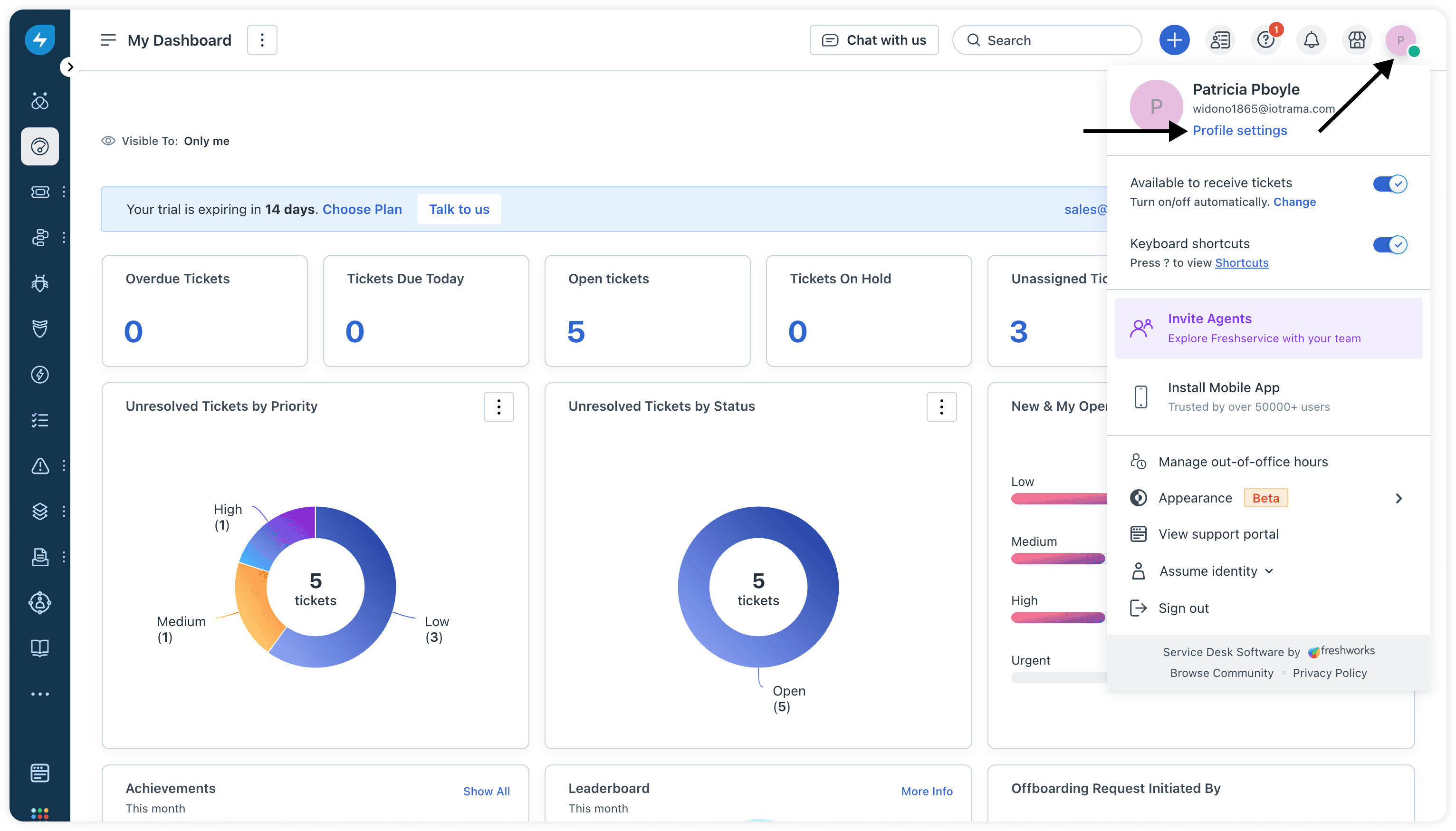This screenshot has height=831, width=1456.
Task: Open the tickets icon in sidebar
Action: [x=40, y=192]
